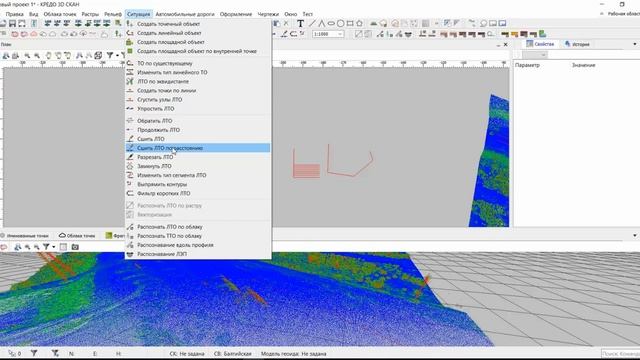Choose Сшить ЛТО по расстоянию
640x360 pixels.
[x=198, y=148]
